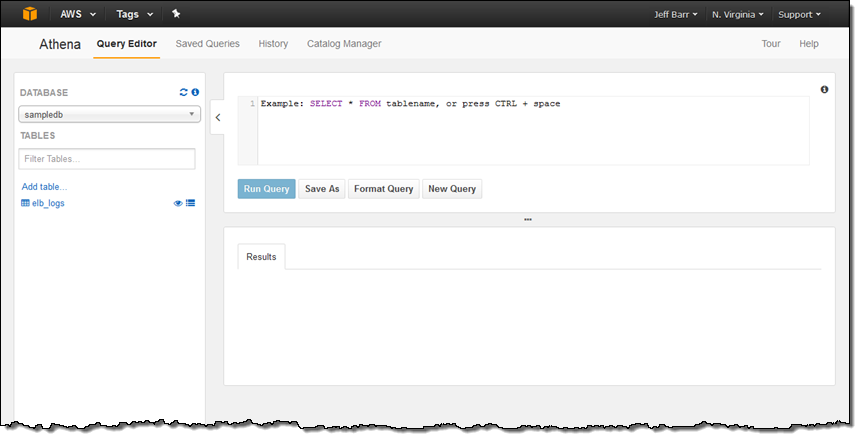Open the Catalog Manager tab
860x439 pixels.
pos(343,44)
